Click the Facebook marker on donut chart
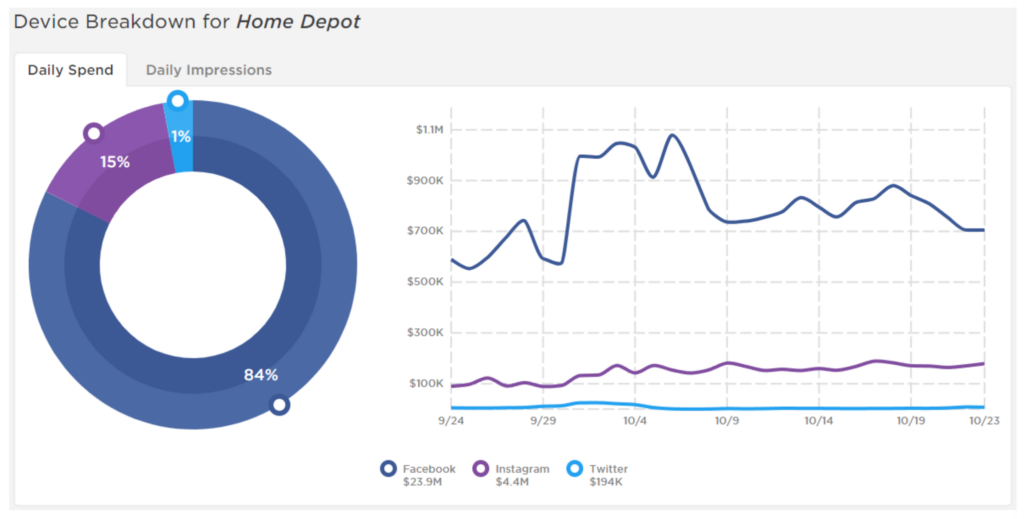Screen dimensions: 1024x519 [x=280, y=405]
